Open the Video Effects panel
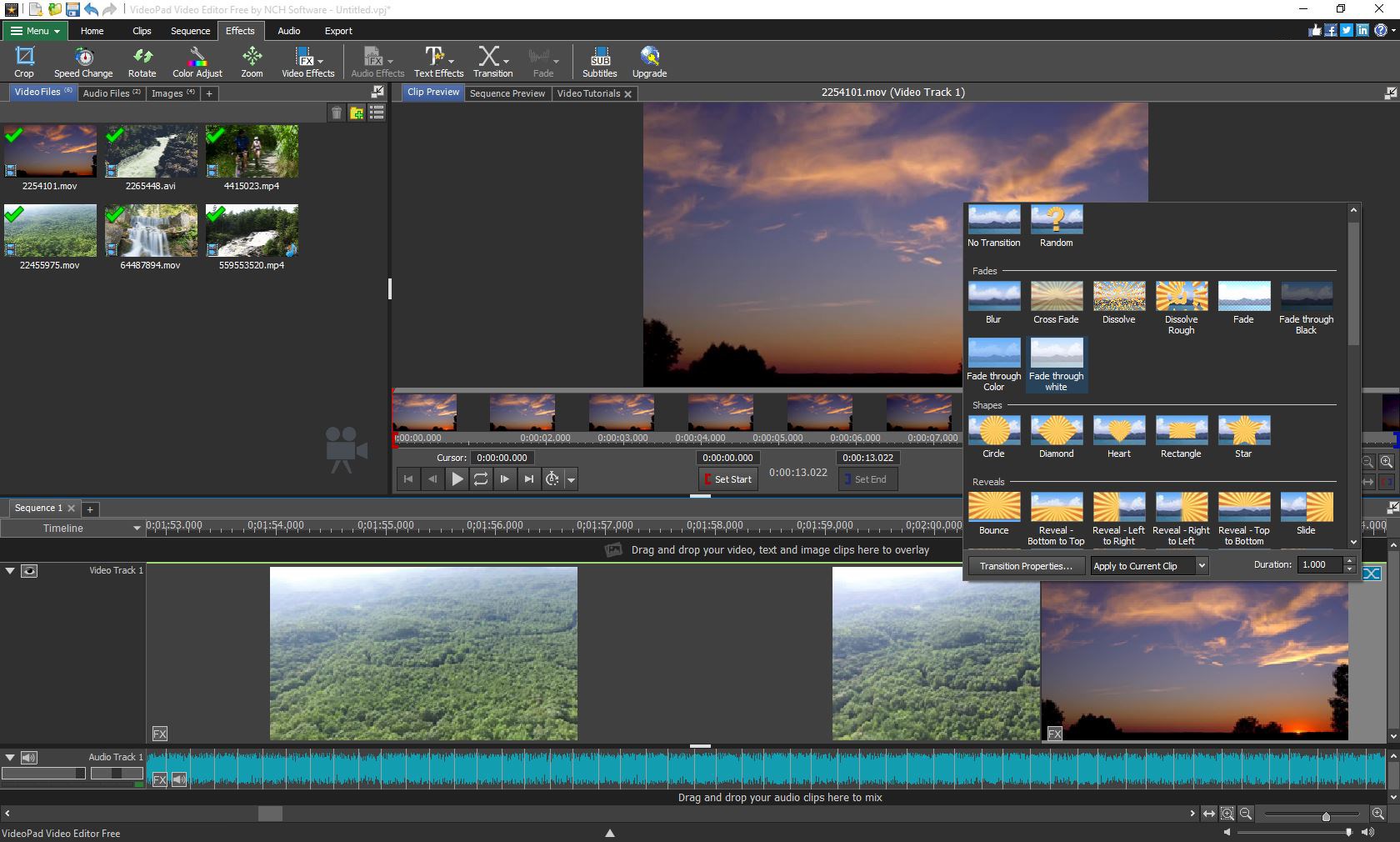 (x=305, y=61)
